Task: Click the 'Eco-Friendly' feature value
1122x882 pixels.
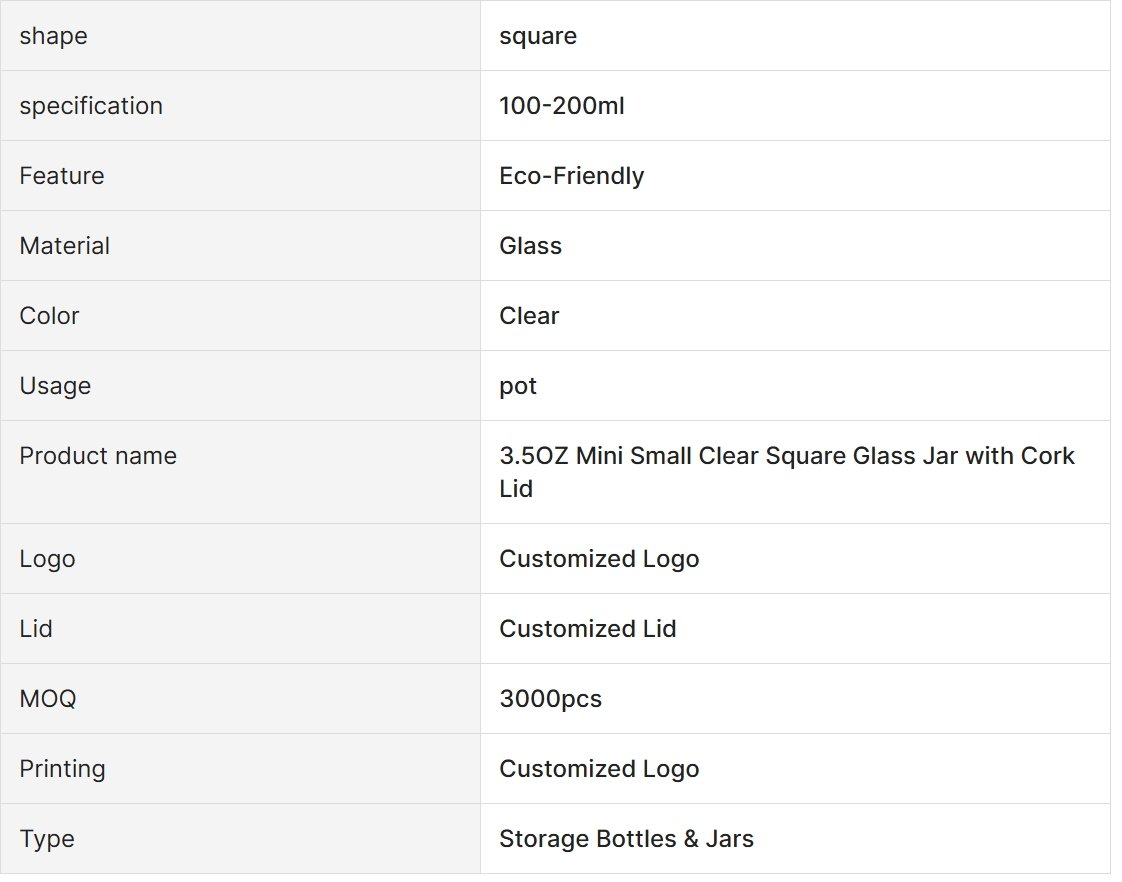Action: [571, 176]
